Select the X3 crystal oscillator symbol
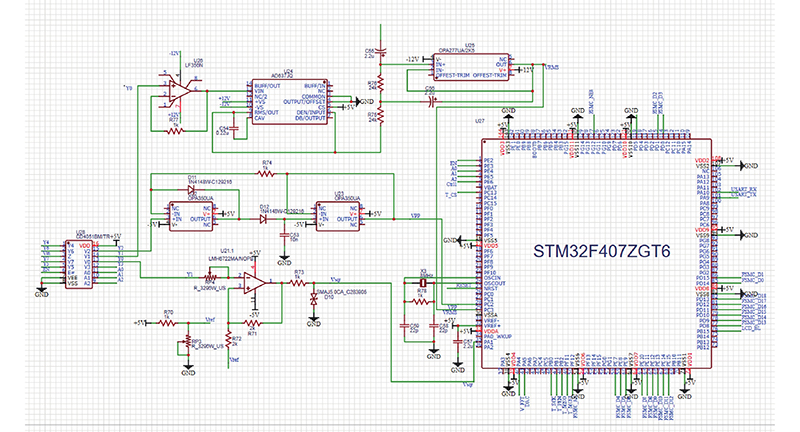Image resolution: width=800 pixels, height=432 pixels. (422, 283)
